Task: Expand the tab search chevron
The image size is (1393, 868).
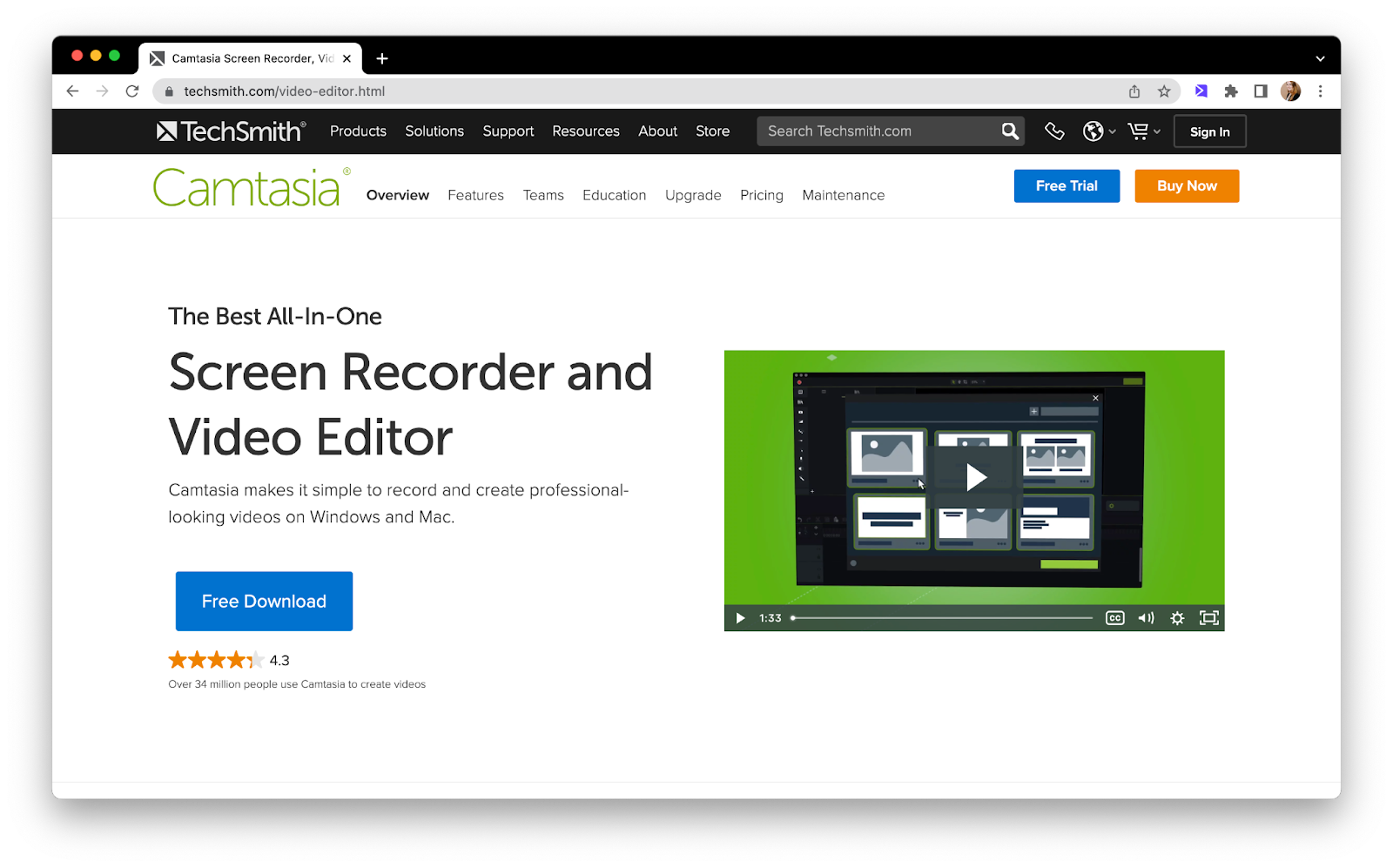Action: [x=1320, y=59]
